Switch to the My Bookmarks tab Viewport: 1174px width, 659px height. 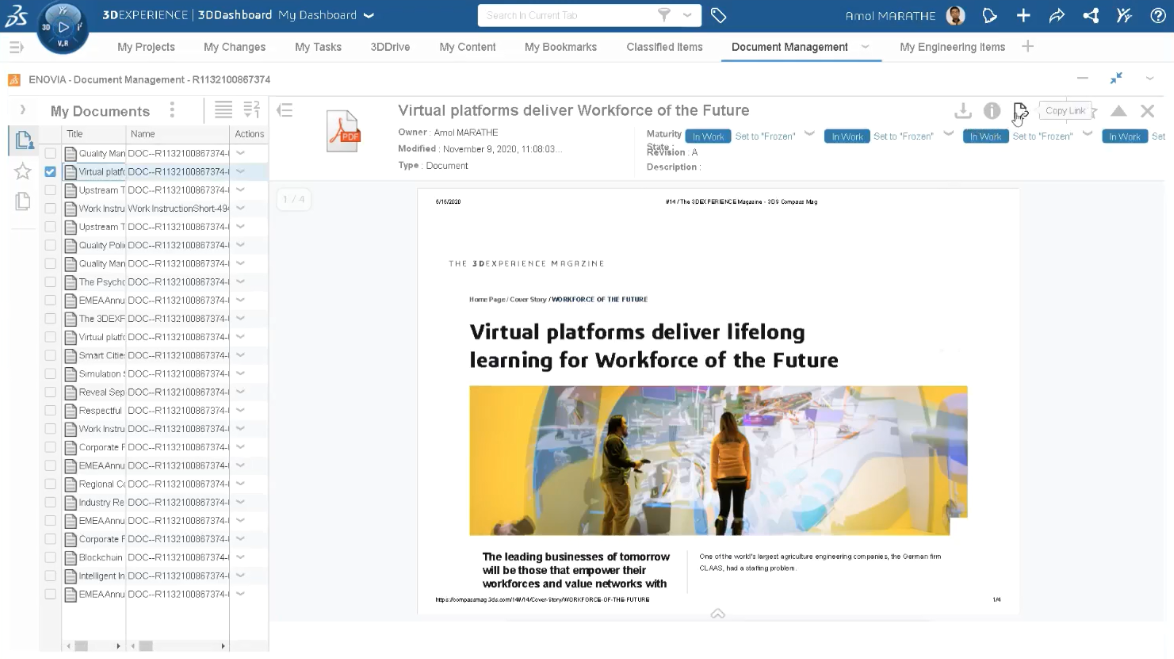pyautogui.click(x=560, y=47)
